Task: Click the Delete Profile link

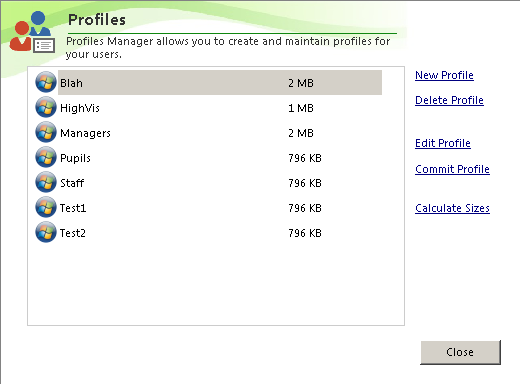Action: tap(449, 100)
